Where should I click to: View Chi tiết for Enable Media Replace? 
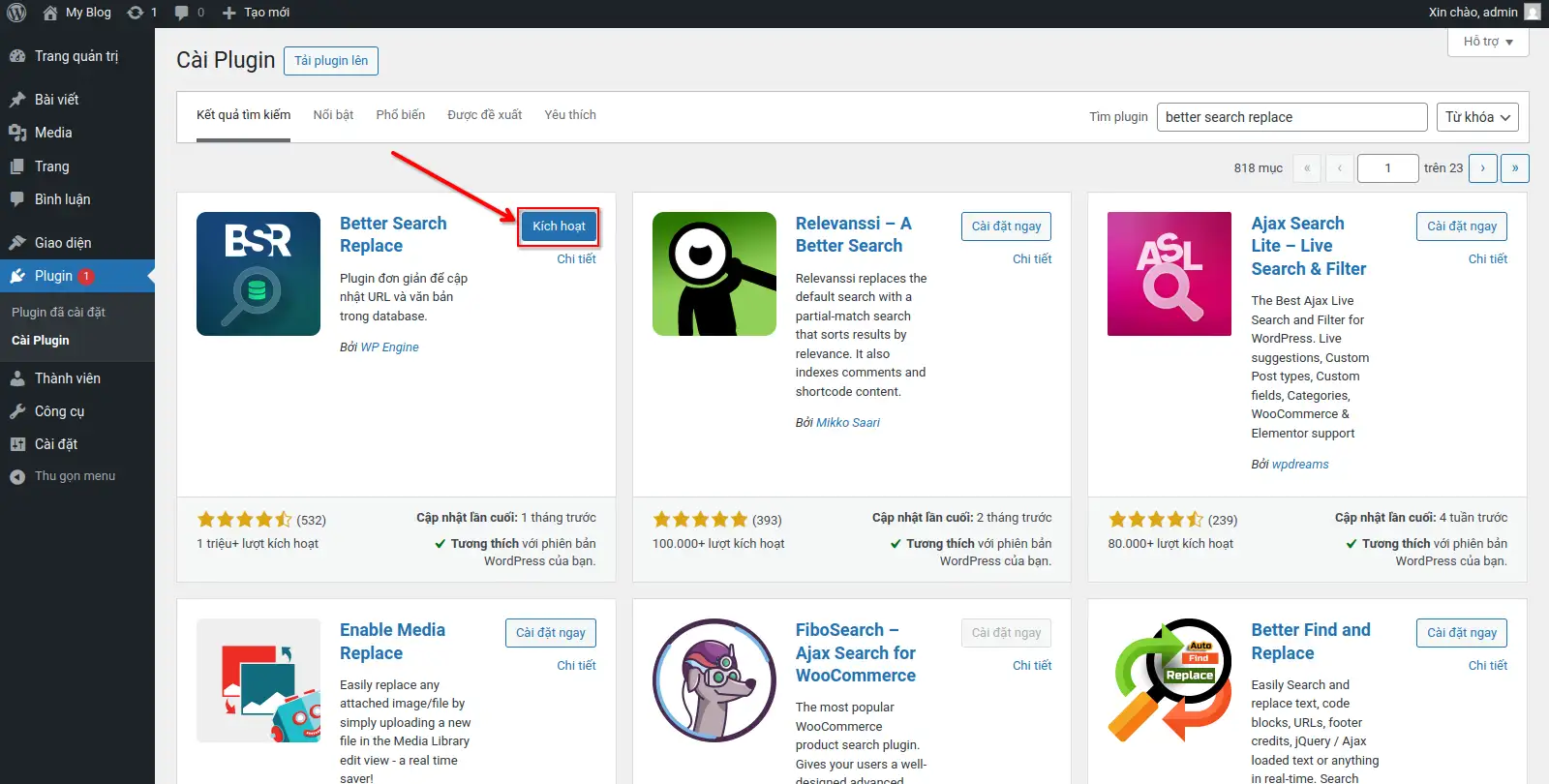(576, 666)
